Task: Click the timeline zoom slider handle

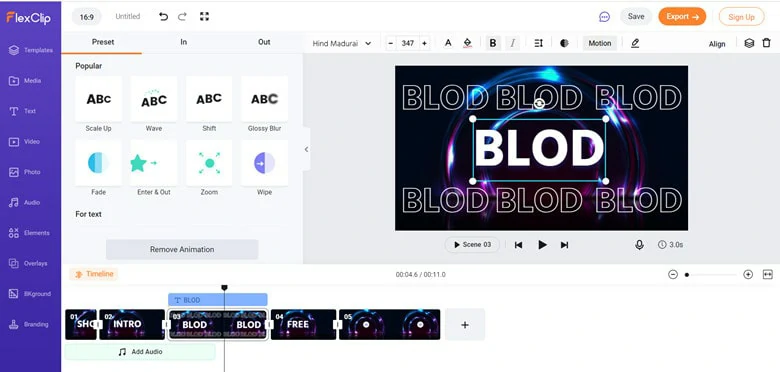Action: [687, 275]
